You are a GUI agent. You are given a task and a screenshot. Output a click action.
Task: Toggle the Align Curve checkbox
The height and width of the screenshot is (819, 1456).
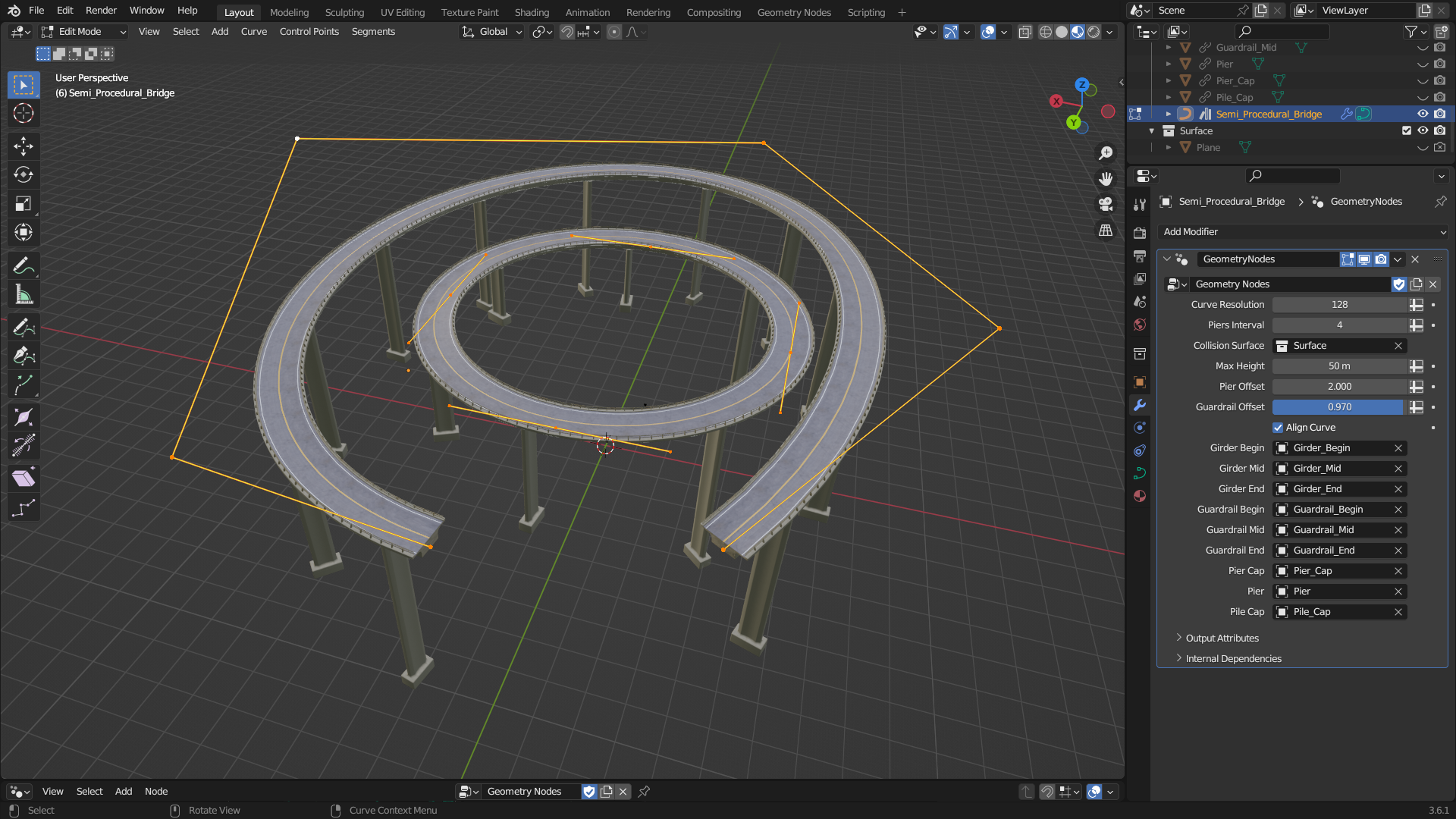tap(1278, 427)
